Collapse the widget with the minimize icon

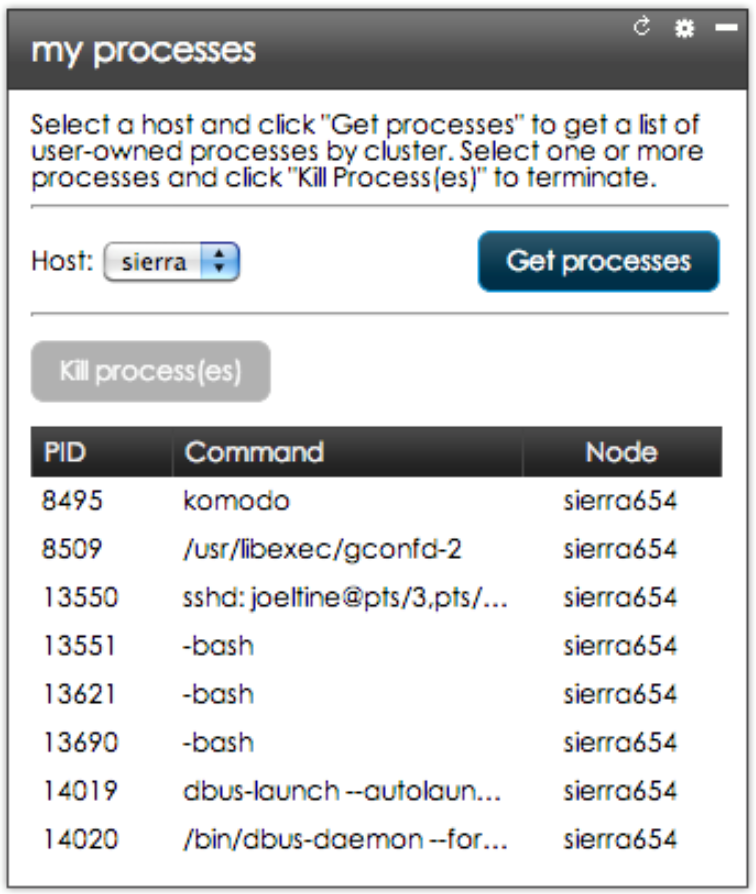(726, 29)
